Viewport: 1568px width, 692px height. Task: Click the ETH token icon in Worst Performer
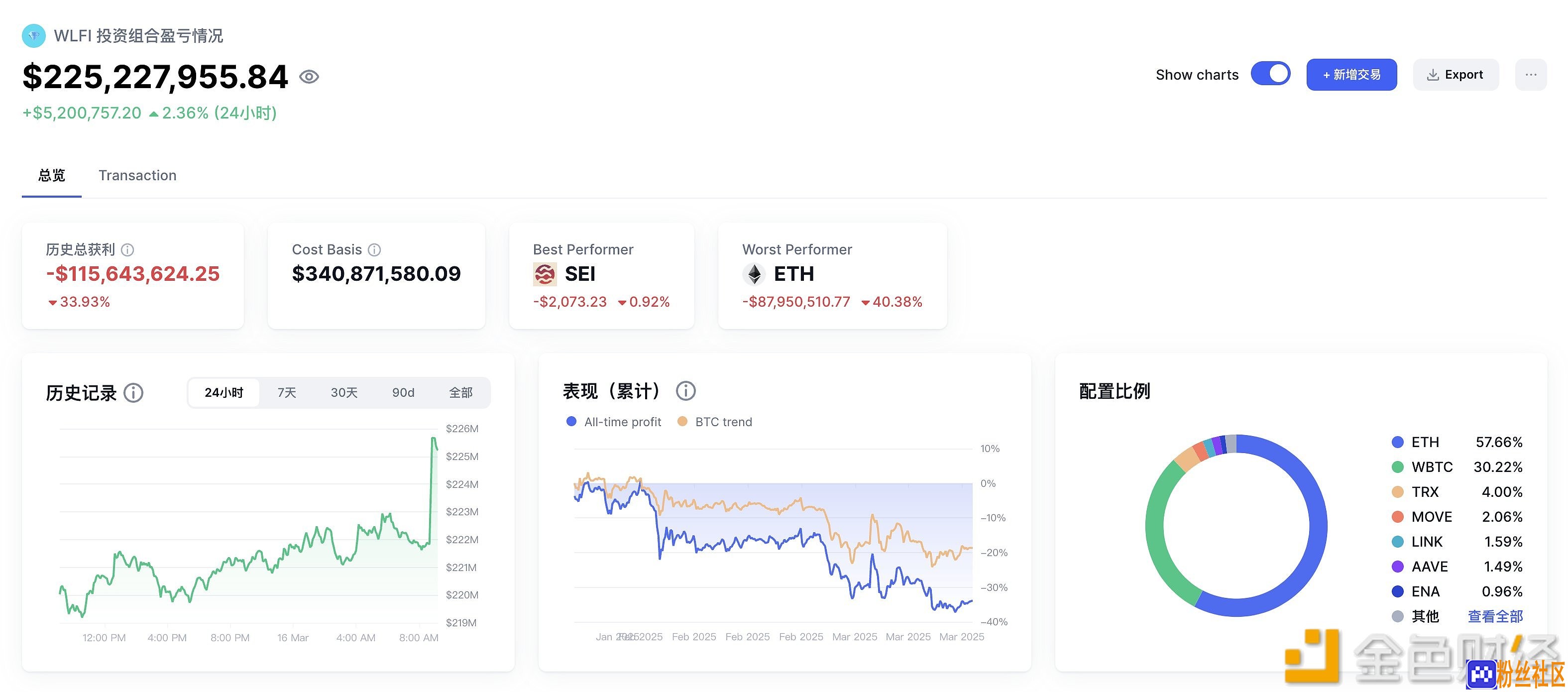point(754,274)
